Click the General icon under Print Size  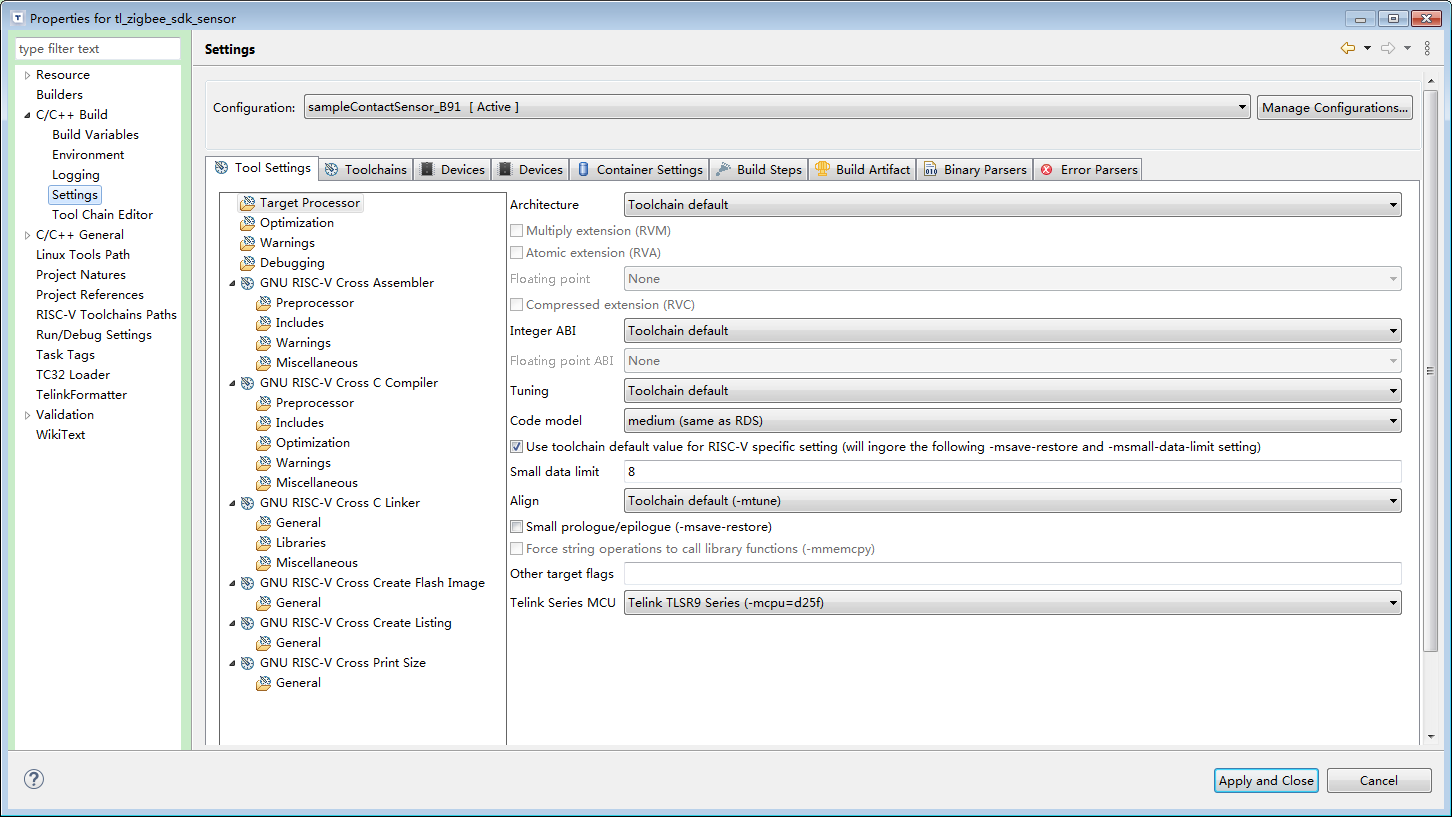pyautogui.click(x=264, y=683)
